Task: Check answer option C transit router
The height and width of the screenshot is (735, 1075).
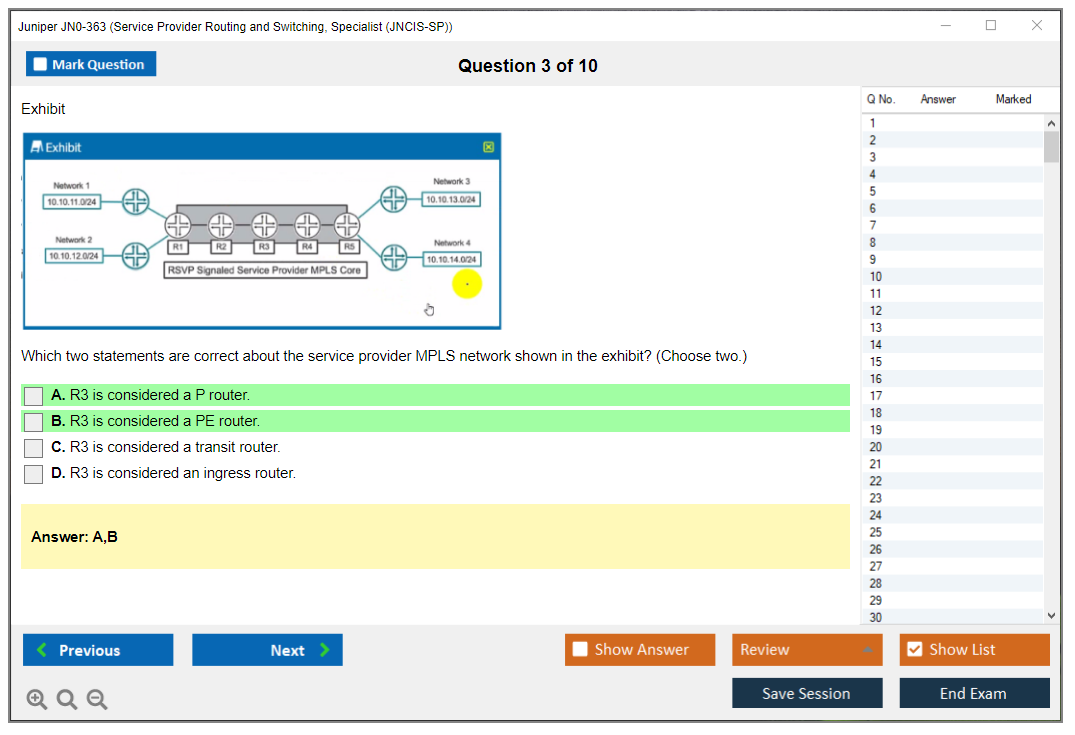Action: tap(34, 448)
